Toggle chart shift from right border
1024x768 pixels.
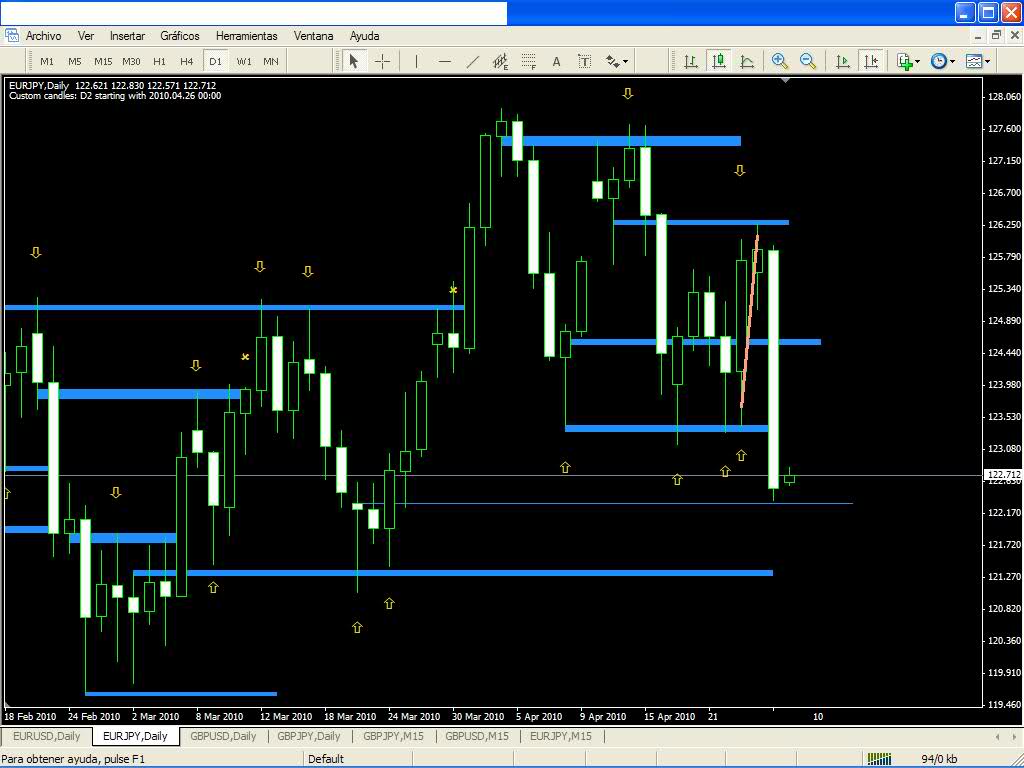(x=871, y=61)
